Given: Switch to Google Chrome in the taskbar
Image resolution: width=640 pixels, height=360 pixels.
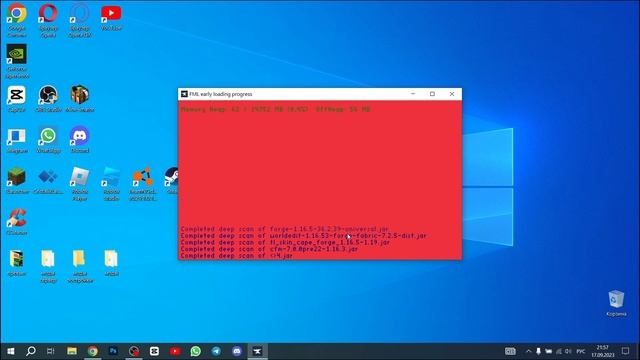Looking at the screenshot, I should click(93, 351).
